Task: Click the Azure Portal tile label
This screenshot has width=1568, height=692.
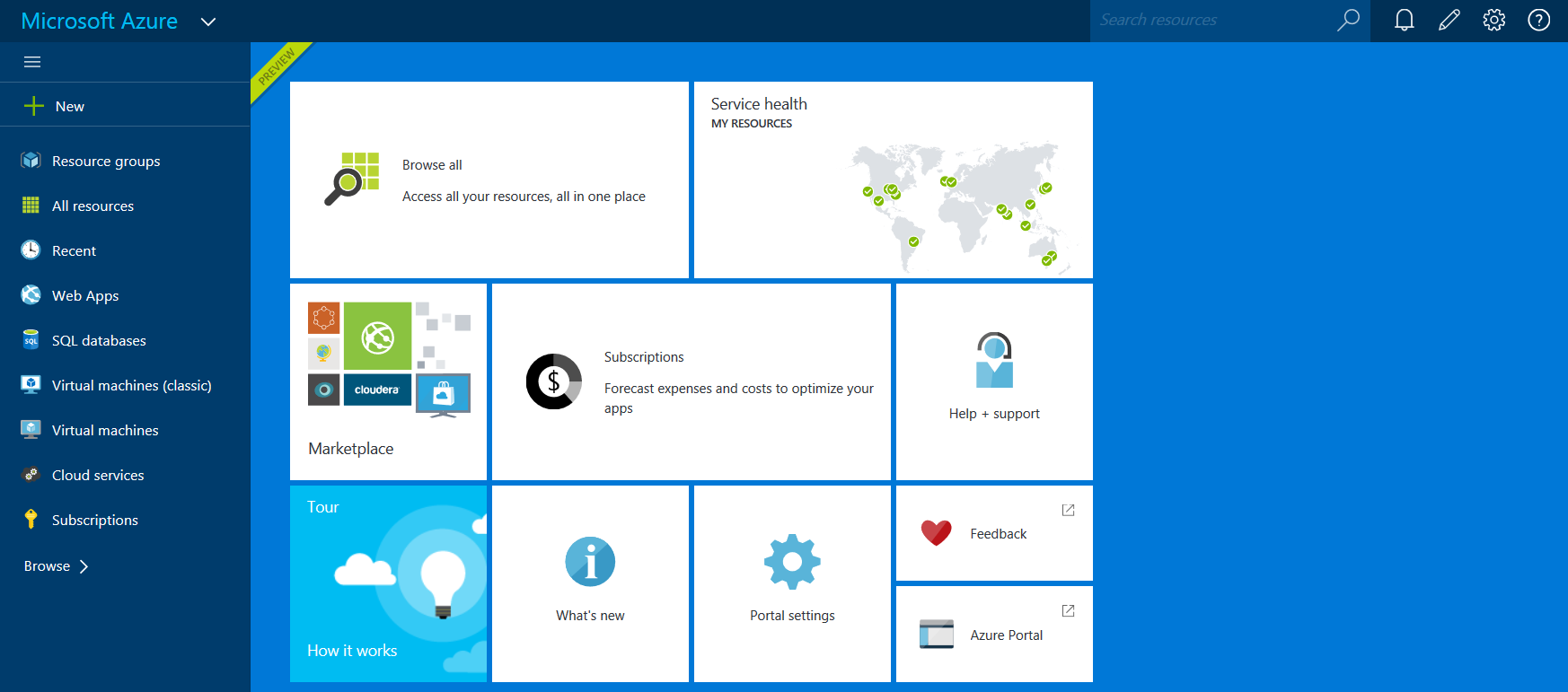Action: point(1007,635)
